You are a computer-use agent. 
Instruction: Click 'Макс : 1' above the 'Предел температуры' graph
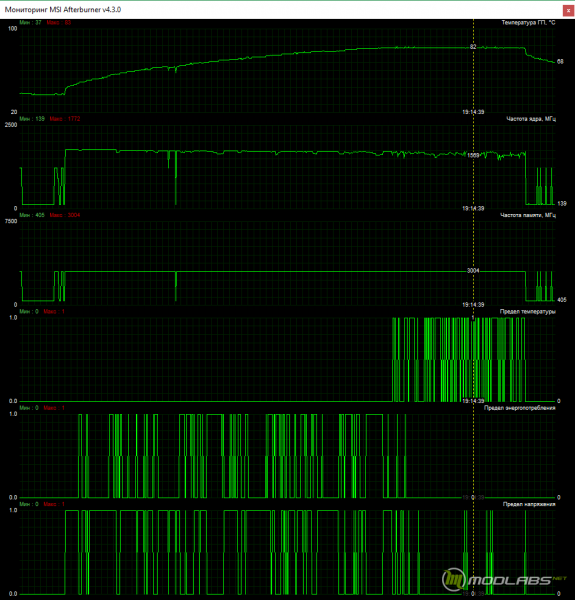(54, 312)
